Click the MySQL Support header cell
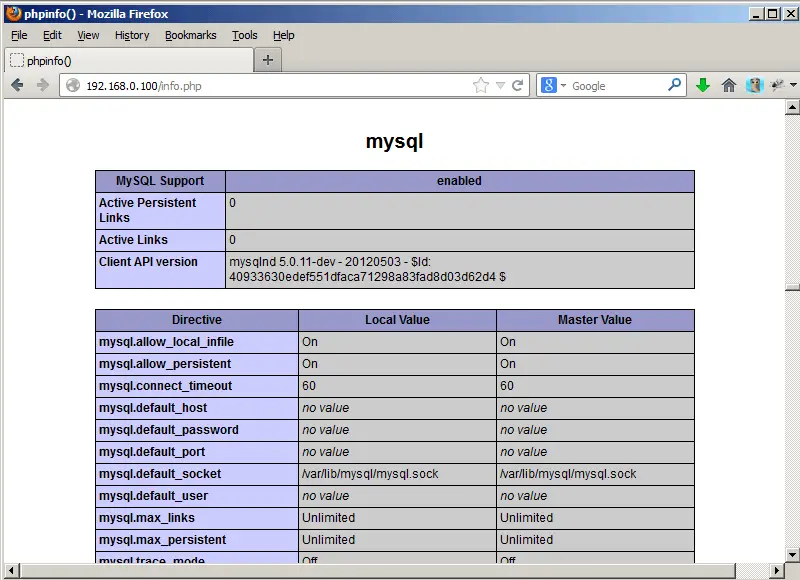 point(160,181)
